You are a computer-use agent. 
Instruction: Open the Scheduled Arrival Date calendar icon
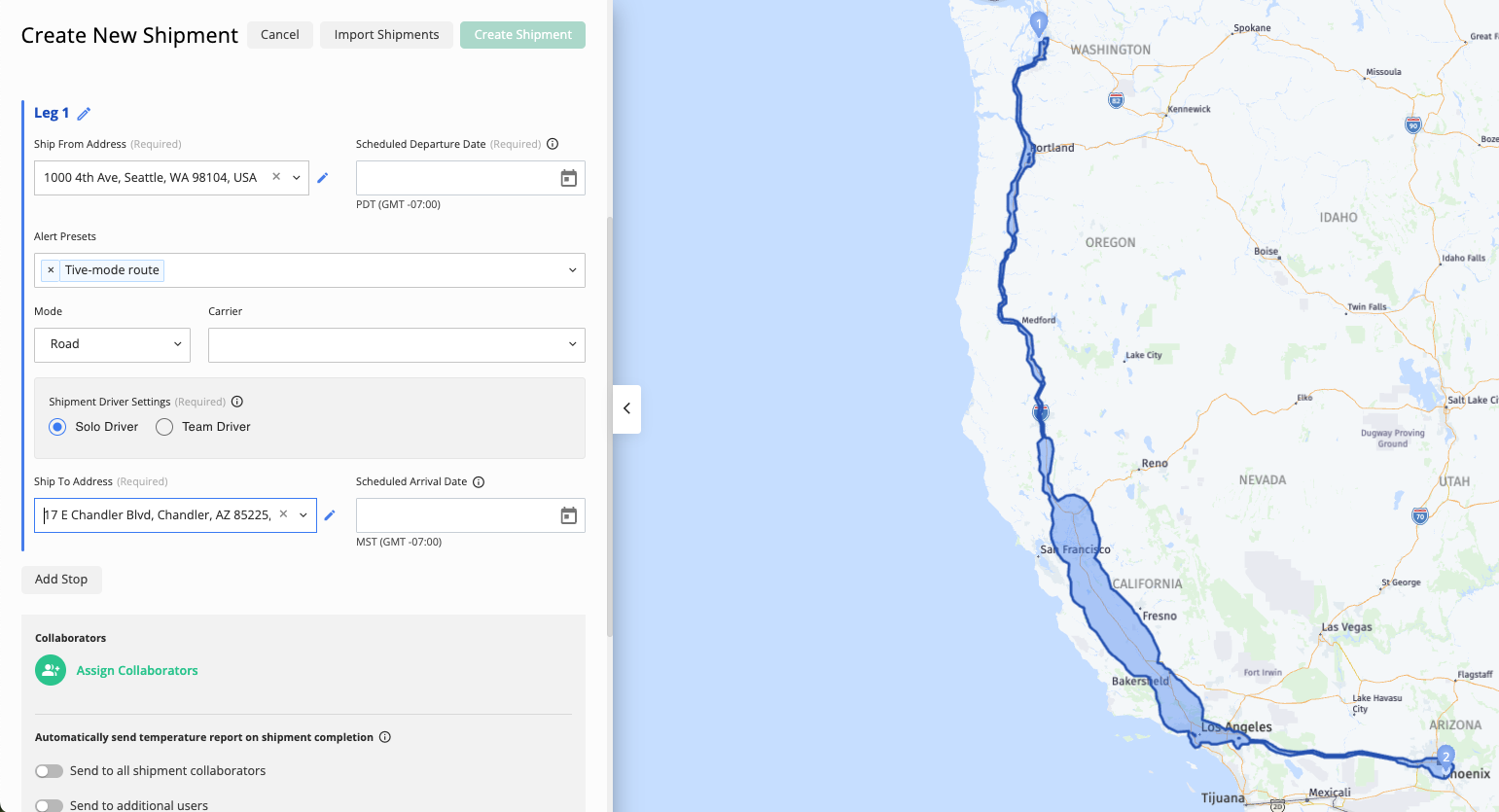point(569,515)
